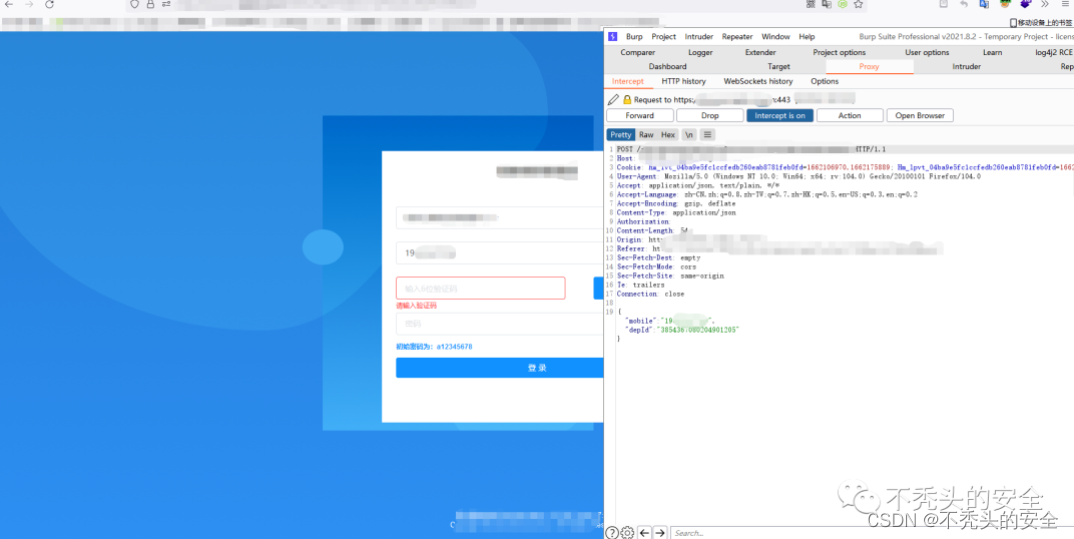Click the Burp Search field
Image resolution: width=1074 pixels, height=539 pixels.
(871, 532)
